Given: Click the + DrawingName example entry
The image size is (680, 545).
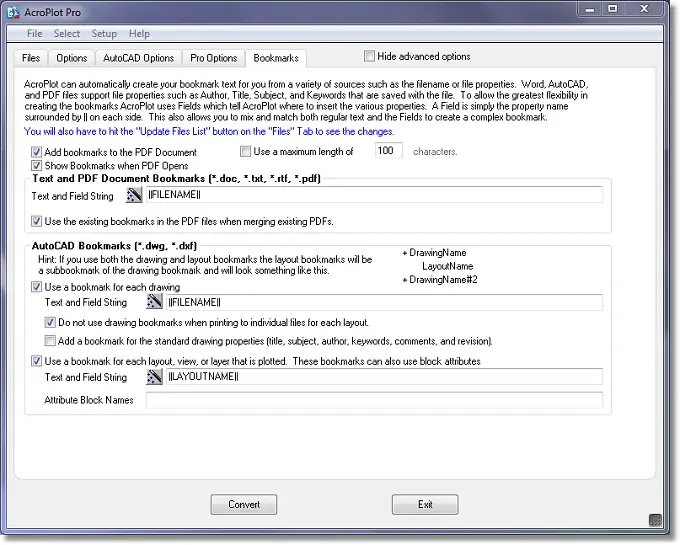Looking at the screenshot, I should 435,253.
